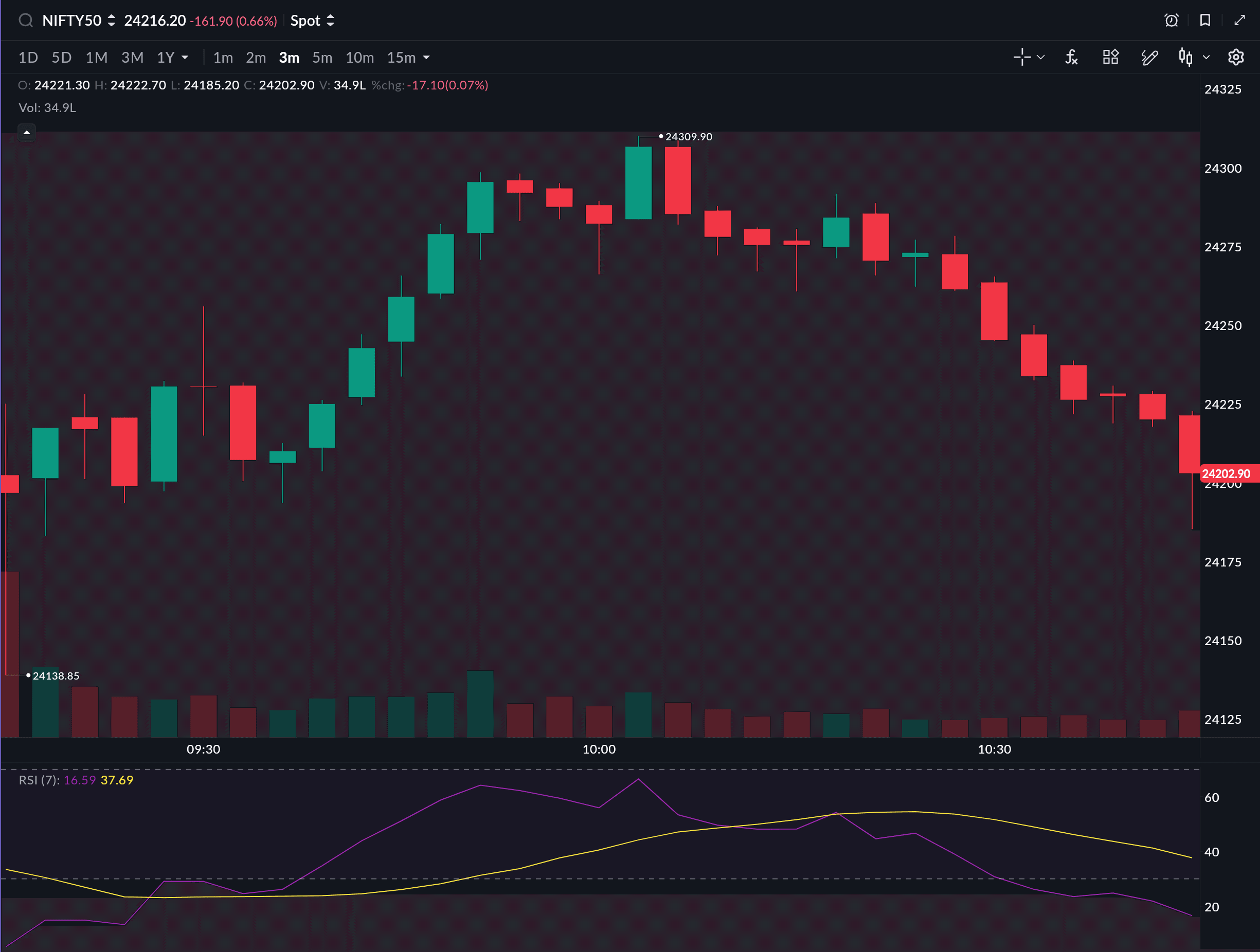Viewport: 1260px width, 952px height.
Task: Click the symbol search magnifier icon
Action: (26, 21)
